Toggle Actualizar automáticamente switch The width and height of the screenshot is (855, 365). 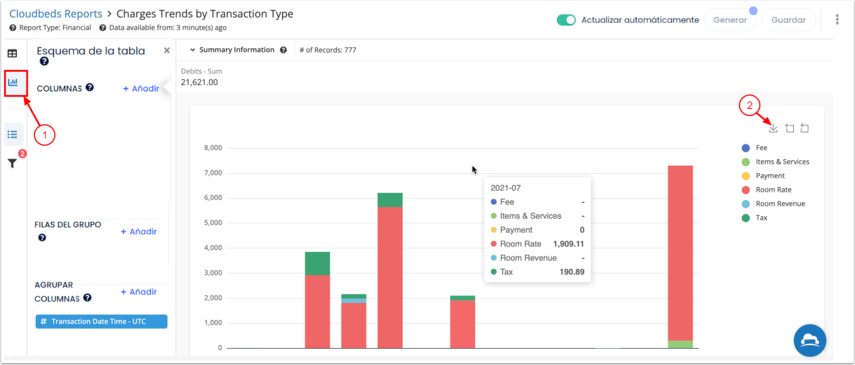566,20
